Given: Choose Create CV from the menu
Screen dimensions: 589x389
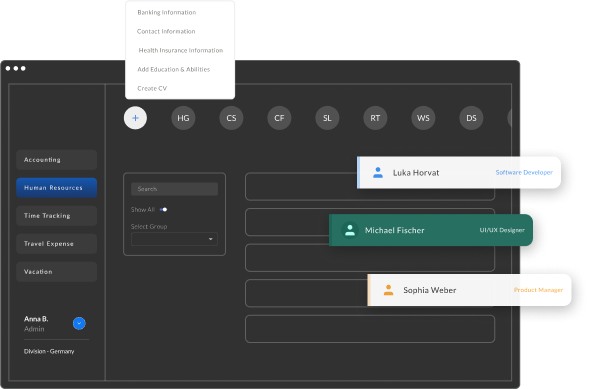Looking at the screenshot, I should [x=152, y=89].
